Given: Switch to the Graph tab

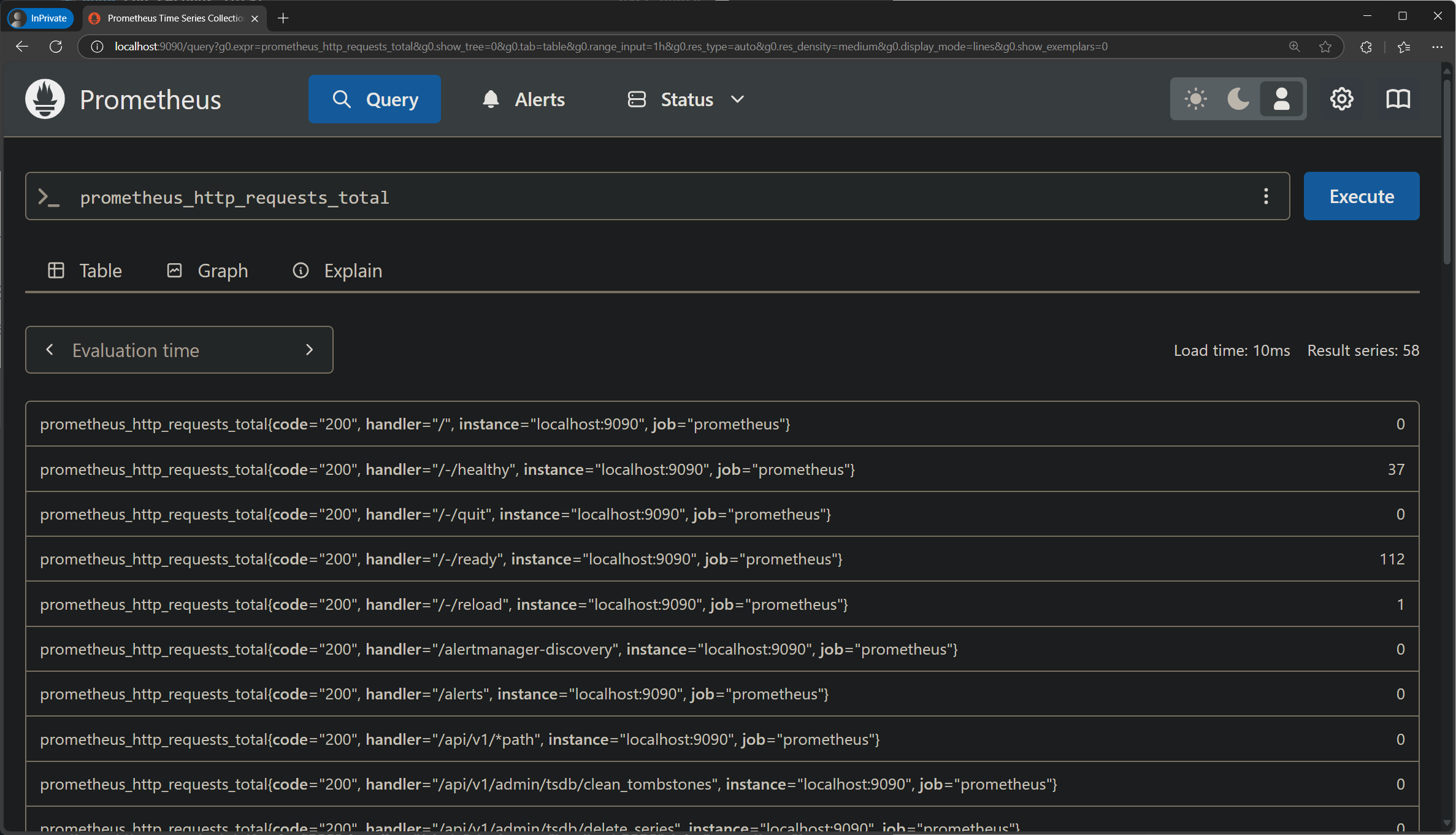Looking at the screenshot, I should click(208, 271).
